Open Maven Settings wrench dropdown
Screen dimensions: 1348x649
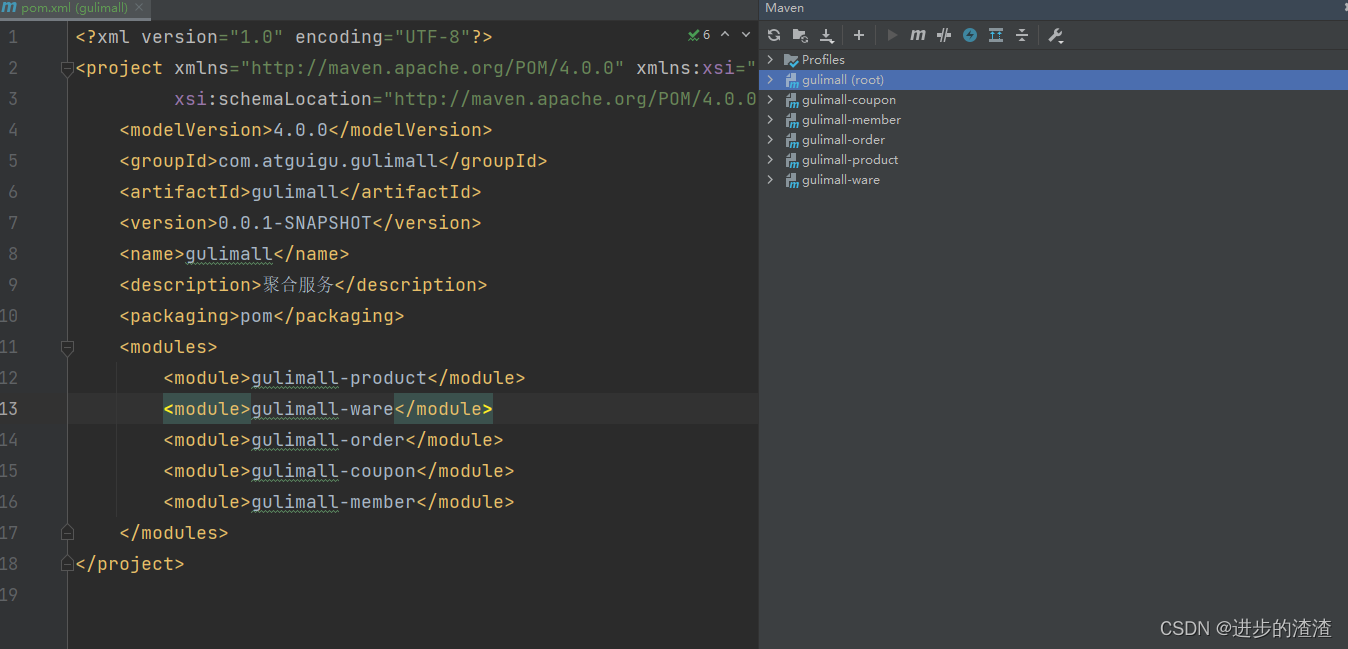click(1055, 35)
